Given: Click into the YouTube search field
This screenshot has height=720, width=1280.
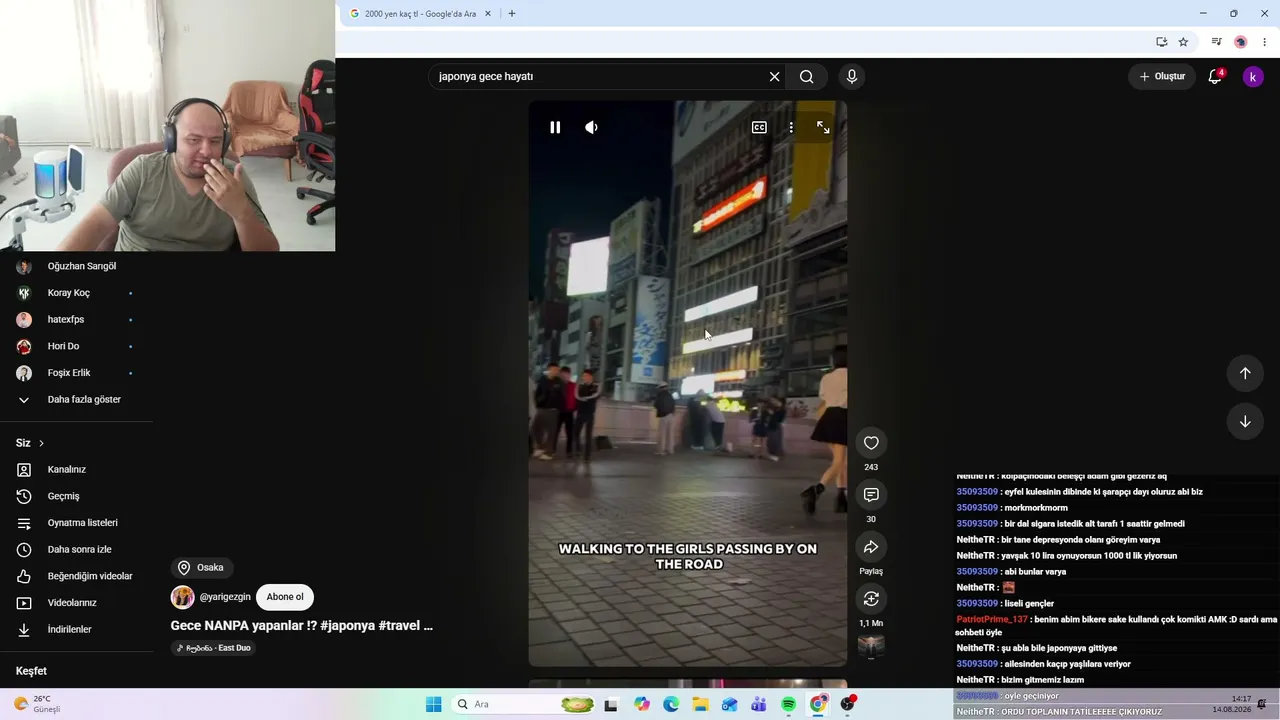Looking at the screenshot, I should pos(598,76).
